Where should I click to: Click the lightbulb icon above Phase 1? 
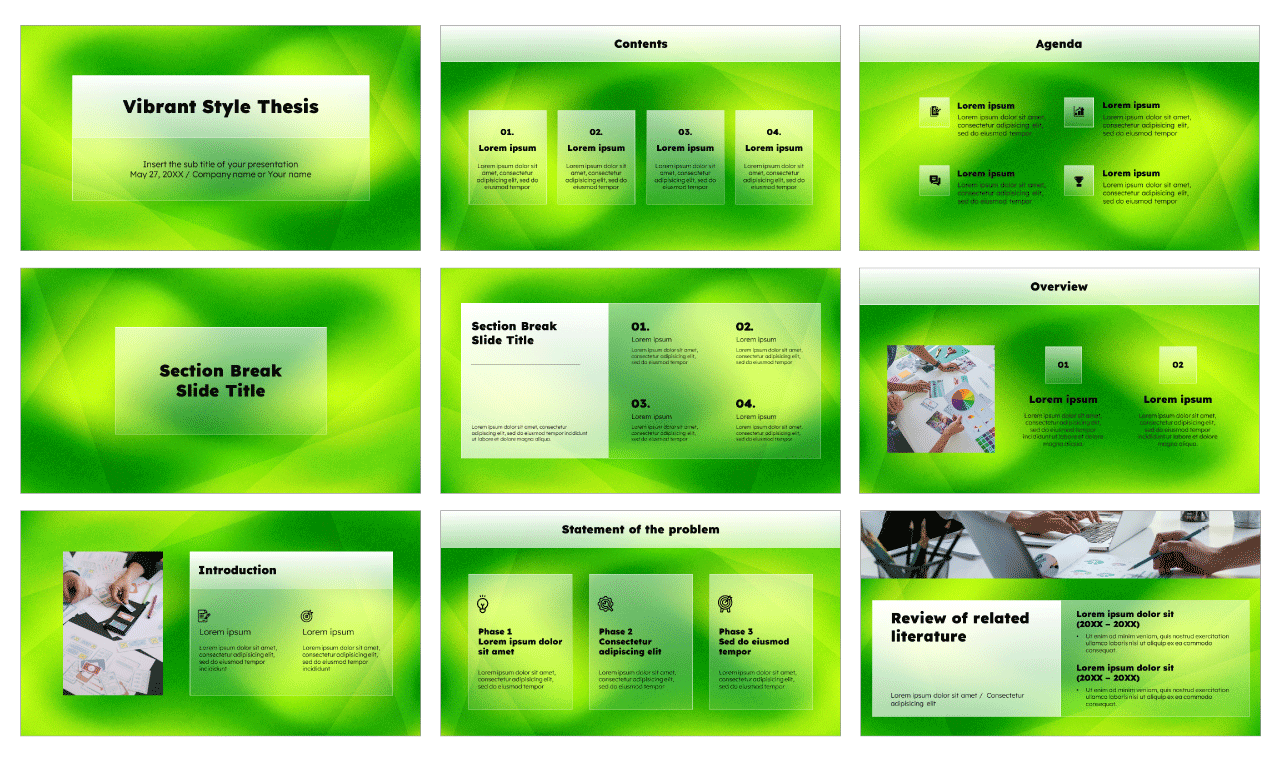pyautogui.click(x=484, y=603)
